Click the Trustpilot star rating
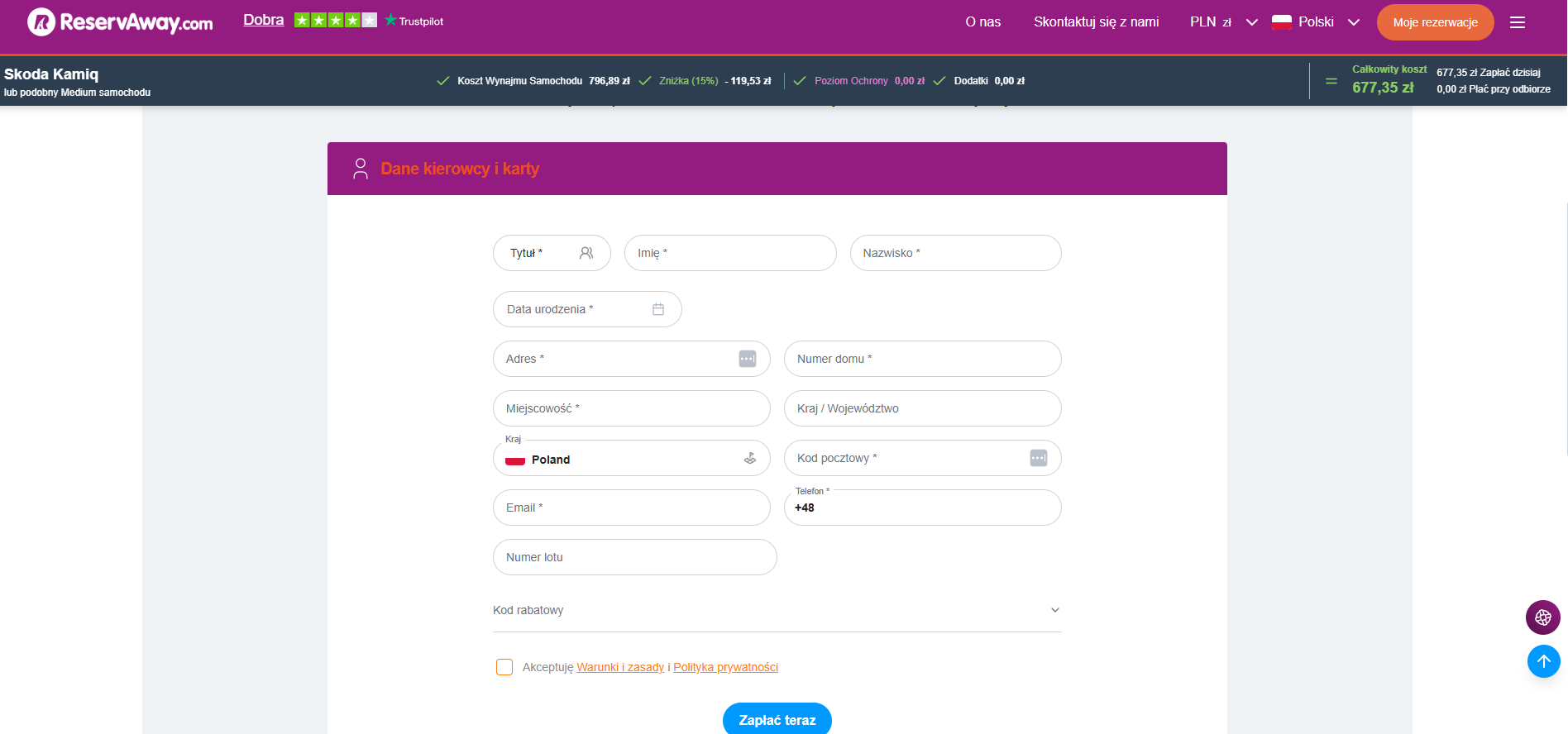The image size is (1568, 734). [335, 21]
